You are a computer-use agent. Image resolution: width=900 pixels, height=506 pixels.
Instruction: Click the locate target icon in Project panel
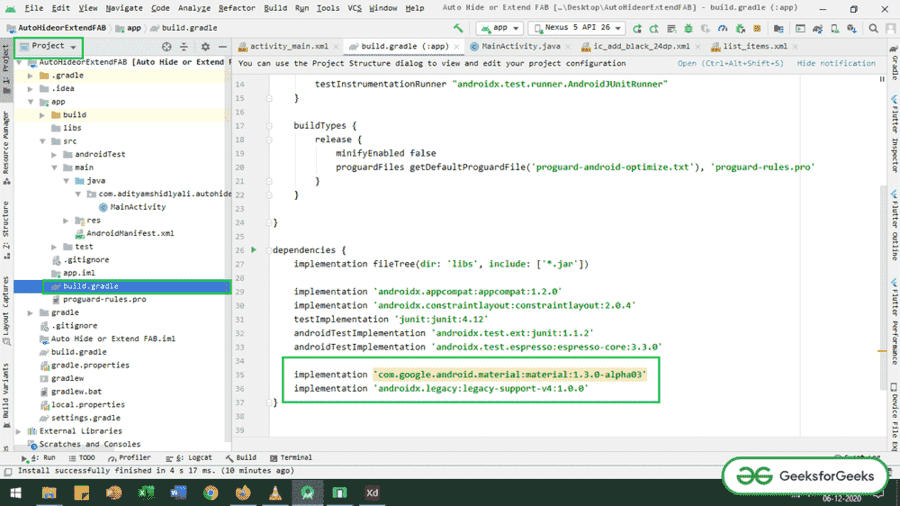click(167, 47)
